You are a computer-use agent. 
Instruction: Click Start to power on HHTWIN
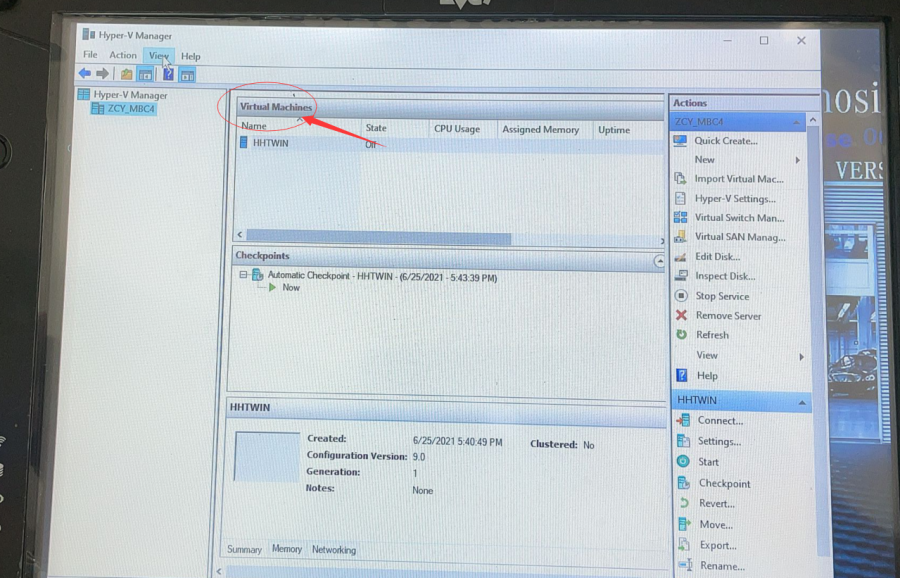707,462
